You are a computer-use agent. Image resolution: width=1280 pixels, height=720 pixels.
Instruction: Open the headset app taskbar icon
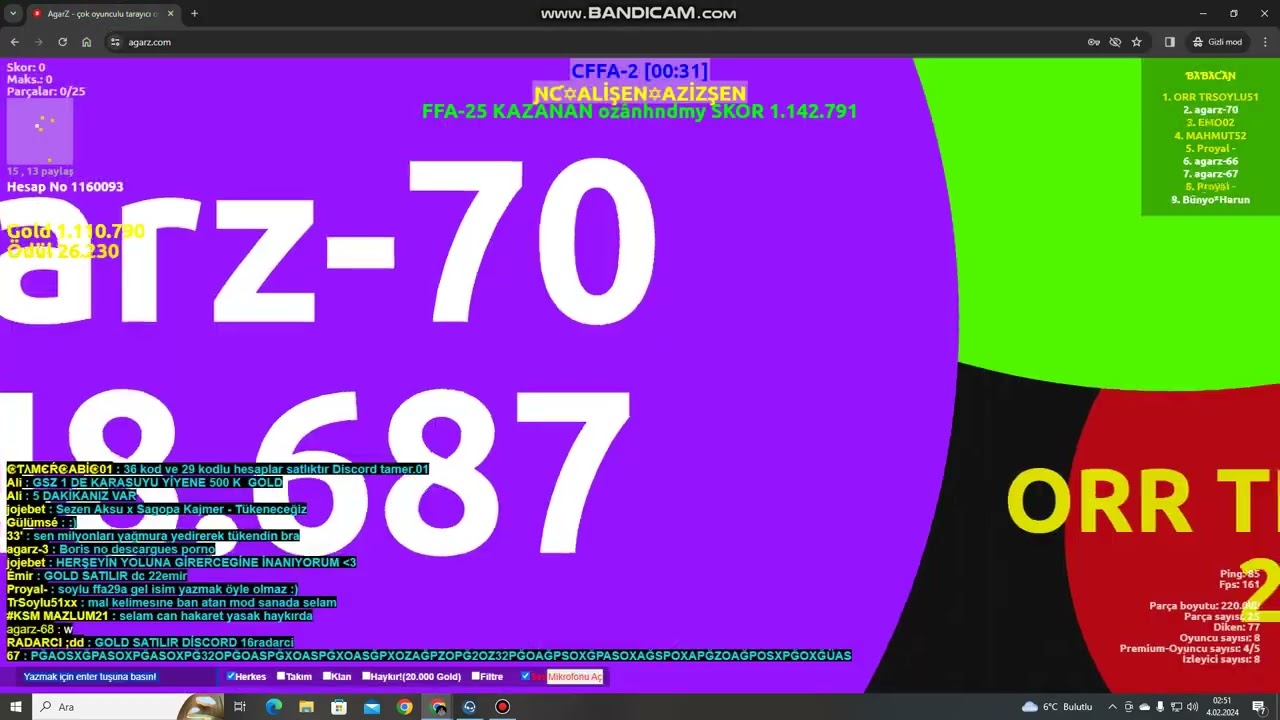pyautogui.click(x=470, y=707)
